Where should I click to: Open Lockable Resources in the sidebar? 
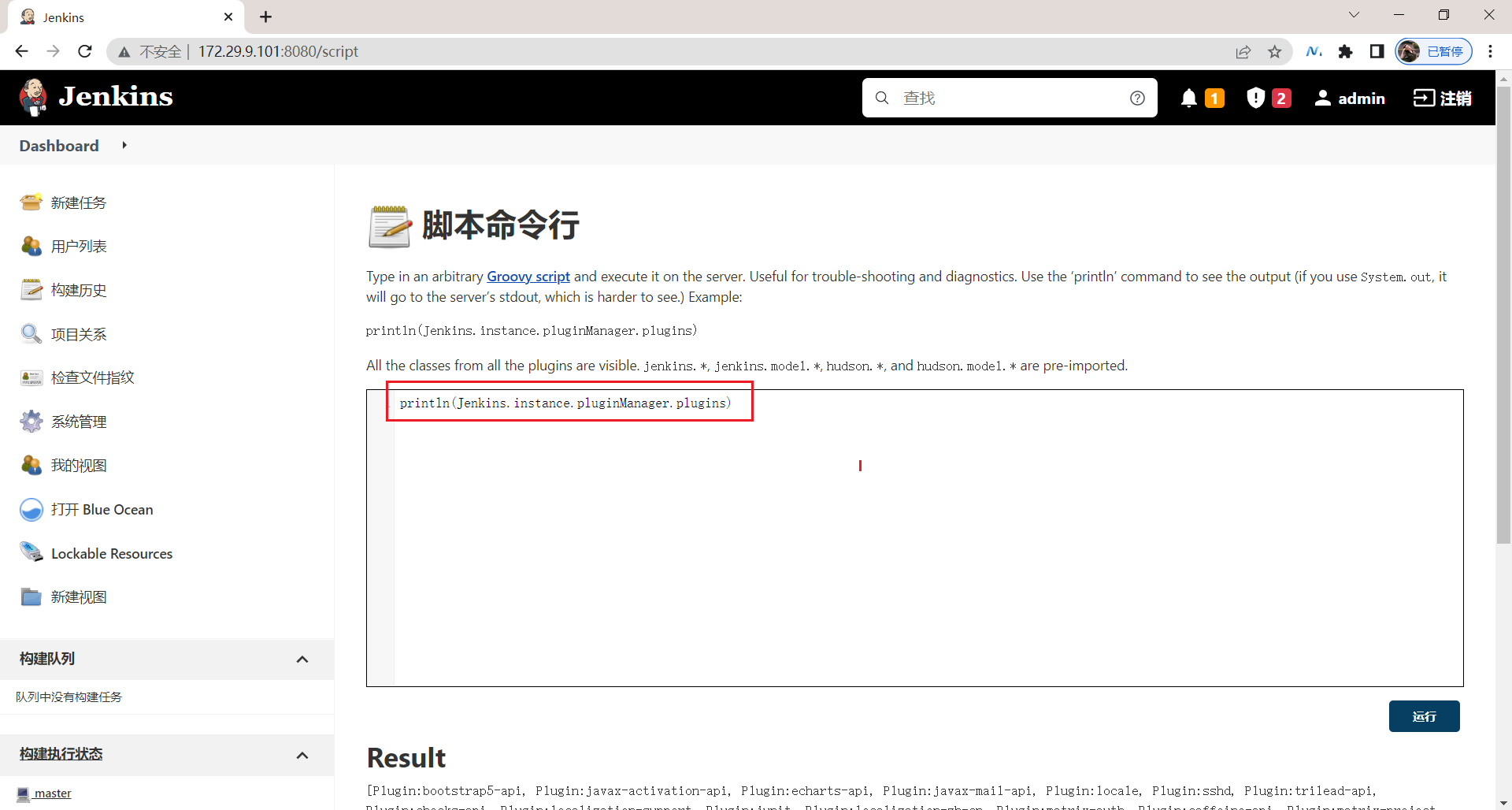pos(112,554)
